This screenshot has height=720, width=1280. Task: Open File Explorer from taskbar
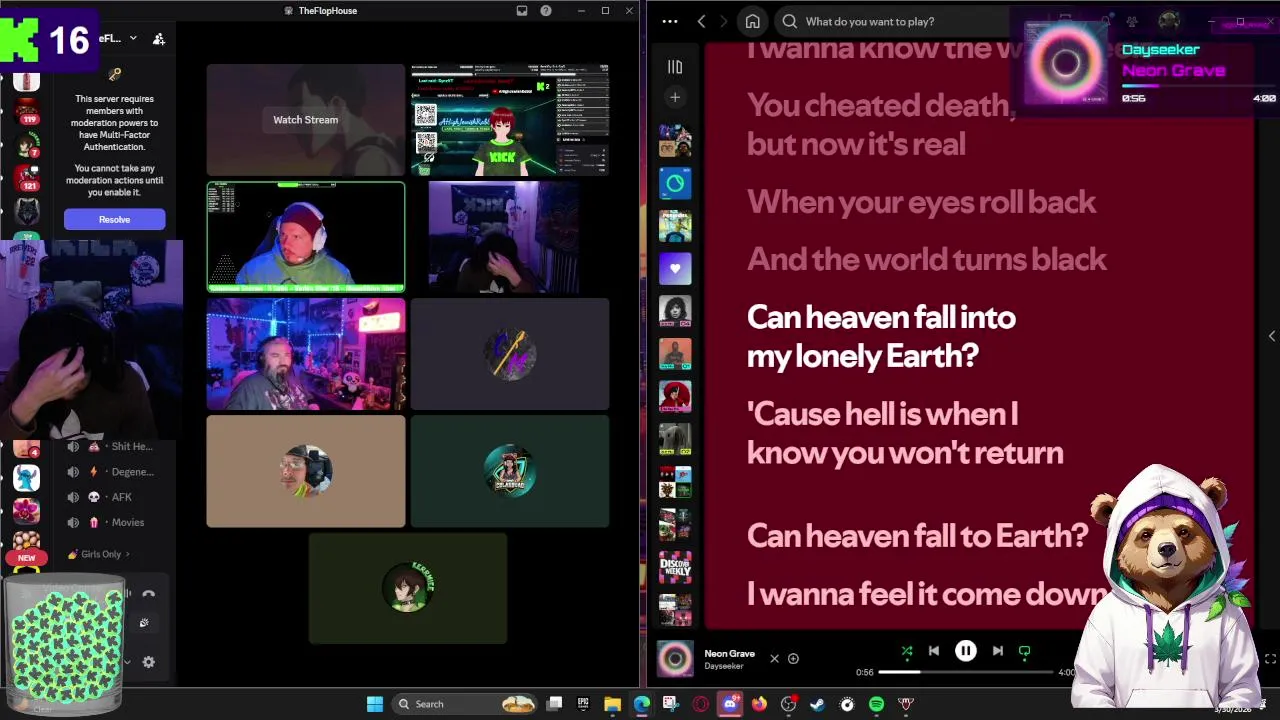tap(612, 704)
